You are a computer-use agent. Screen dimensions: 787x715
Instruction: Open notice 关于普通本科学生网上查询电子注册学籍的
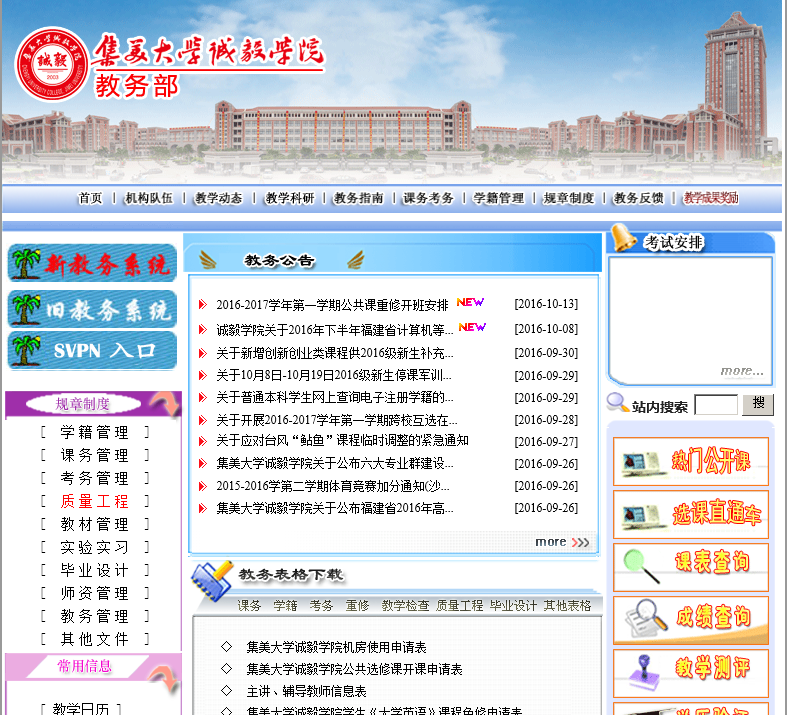[335, 397]
